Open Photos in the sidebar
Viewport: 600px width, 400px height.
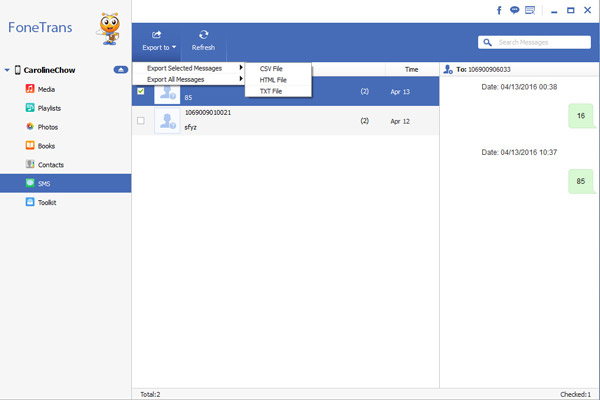48,127
